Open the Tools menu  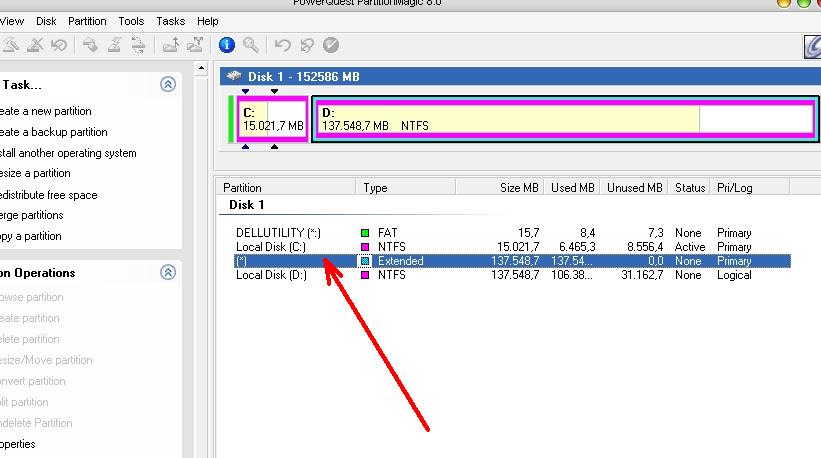pyautogui.click(x=131, y=21)
